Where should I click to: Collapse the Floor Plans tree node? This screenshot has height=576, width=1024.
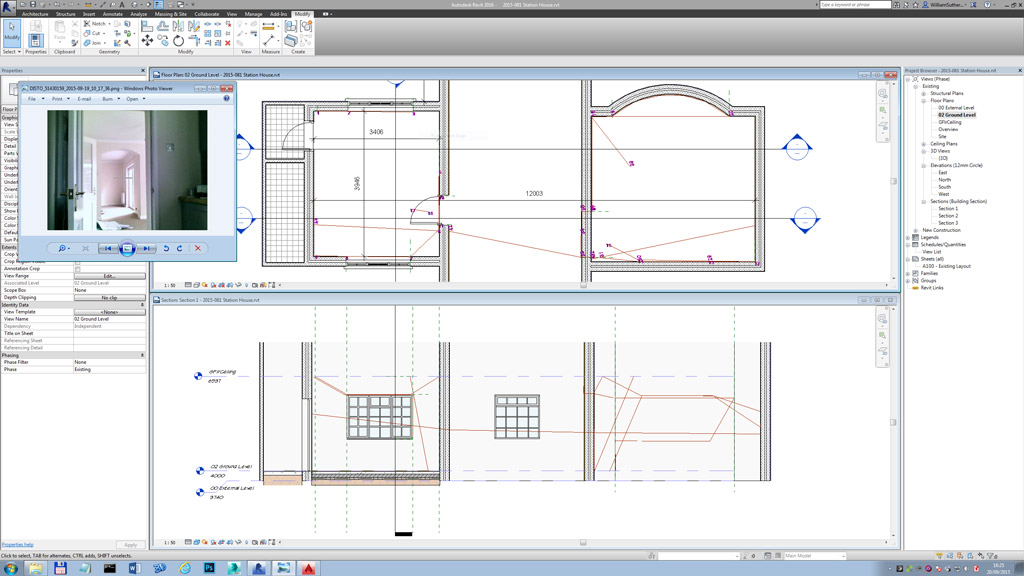tap(923, 101)
